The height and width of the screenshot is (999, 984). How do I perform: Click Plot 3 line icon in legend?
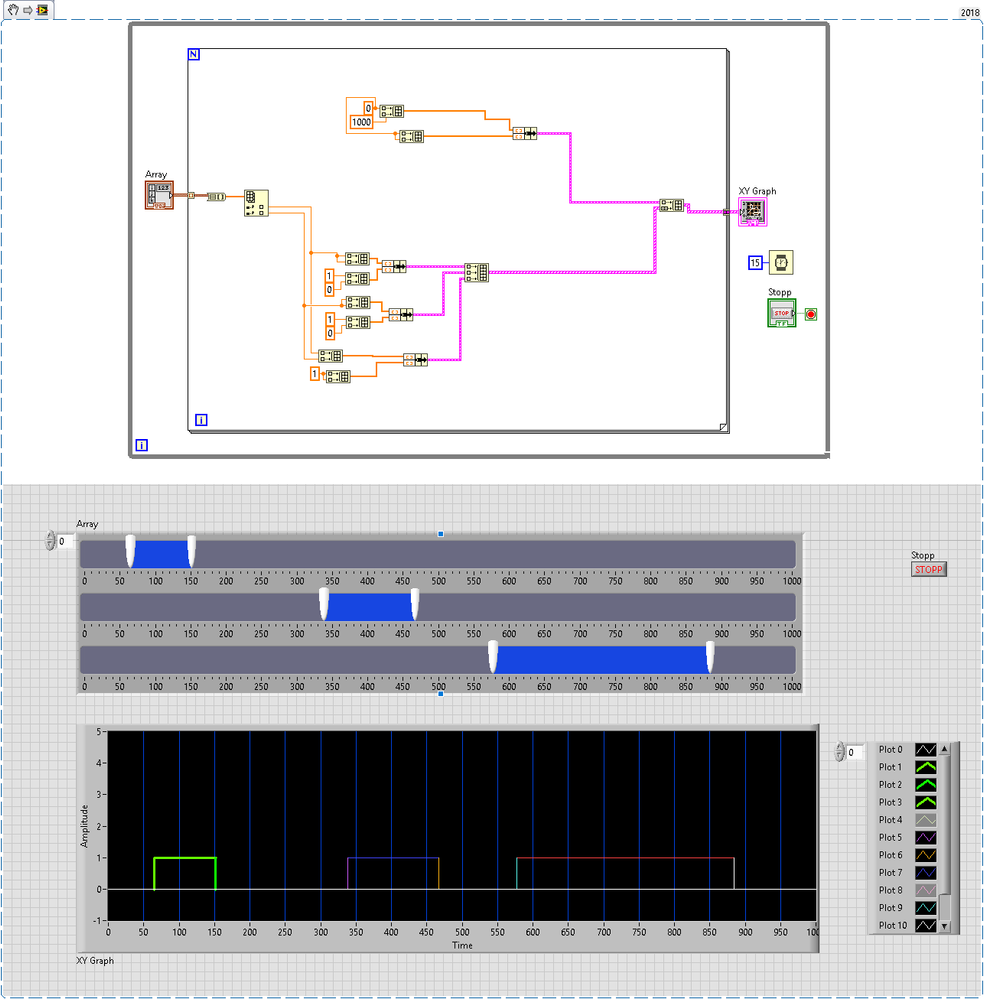pyautogui.click(x=925, y=802)
